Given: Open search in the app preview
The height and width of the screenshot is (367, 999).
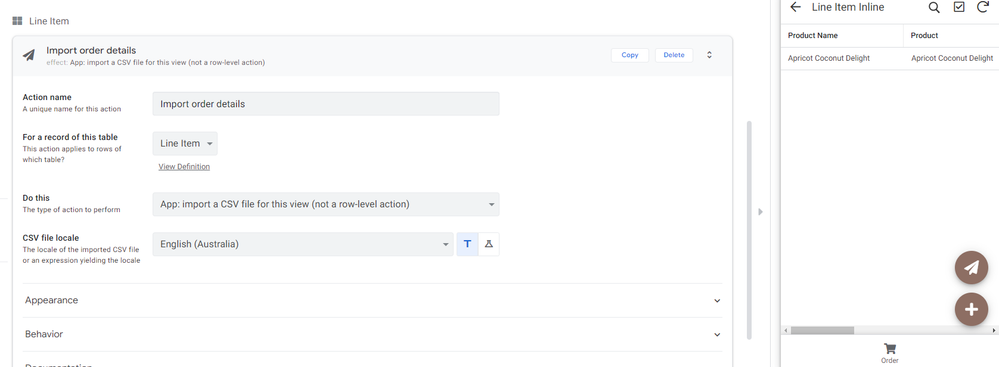Looking at the screenshot, I should [x=934, y=8].
